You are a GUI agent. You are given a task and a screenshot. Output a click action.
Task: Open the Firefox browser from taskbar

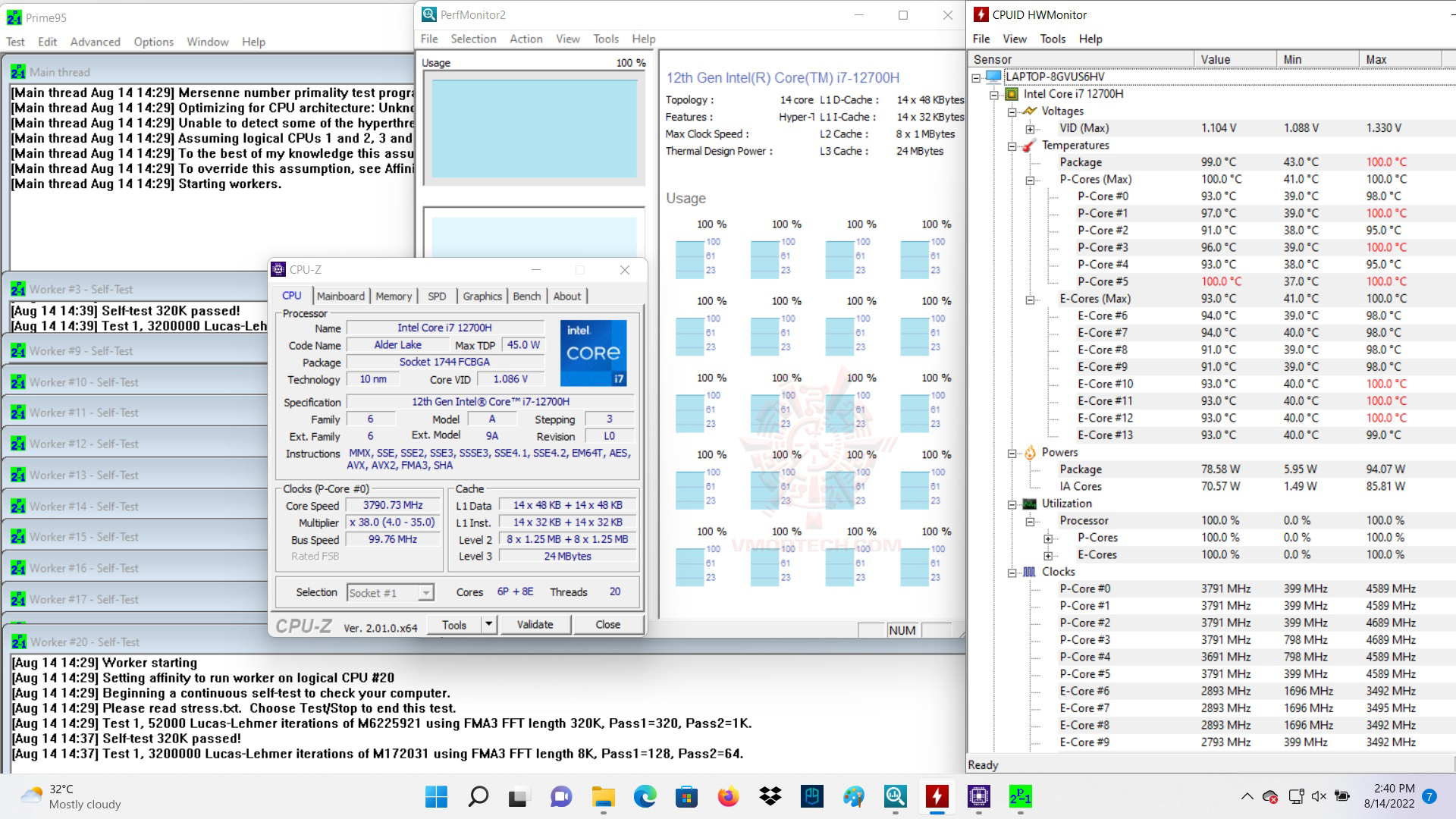click(728, 796)
